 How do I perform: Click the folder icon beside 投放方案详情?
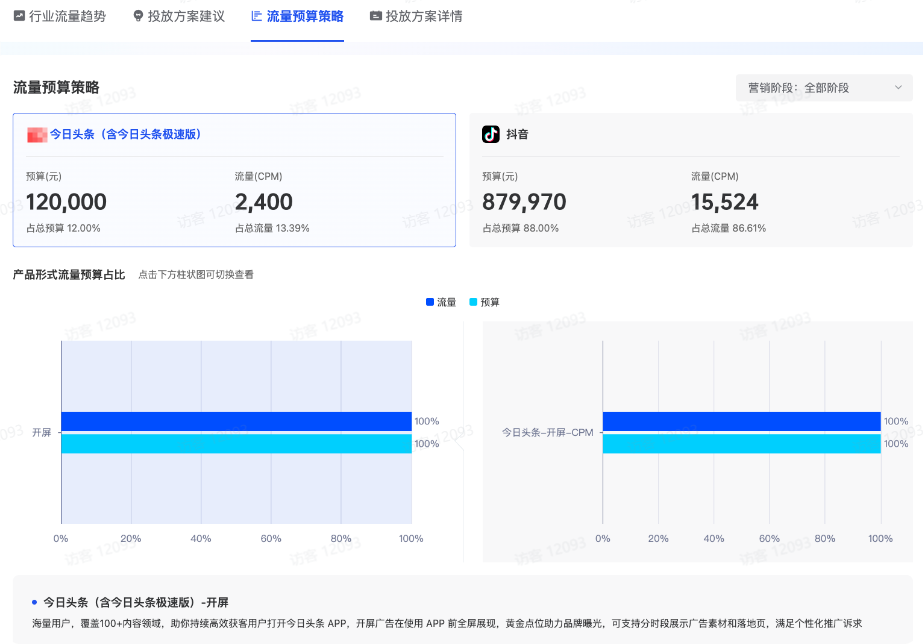(x=376, y=16)
